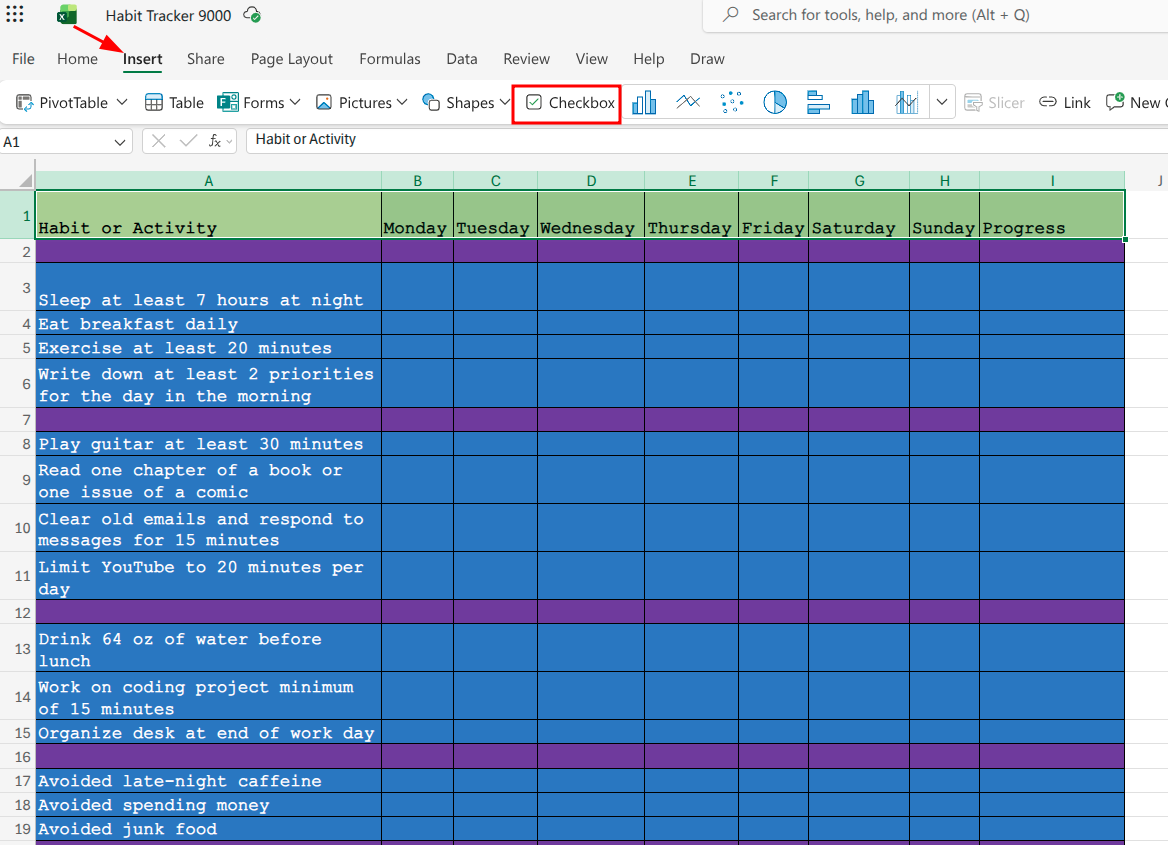
Task: Select column I header
Action: pos(1052,180)
